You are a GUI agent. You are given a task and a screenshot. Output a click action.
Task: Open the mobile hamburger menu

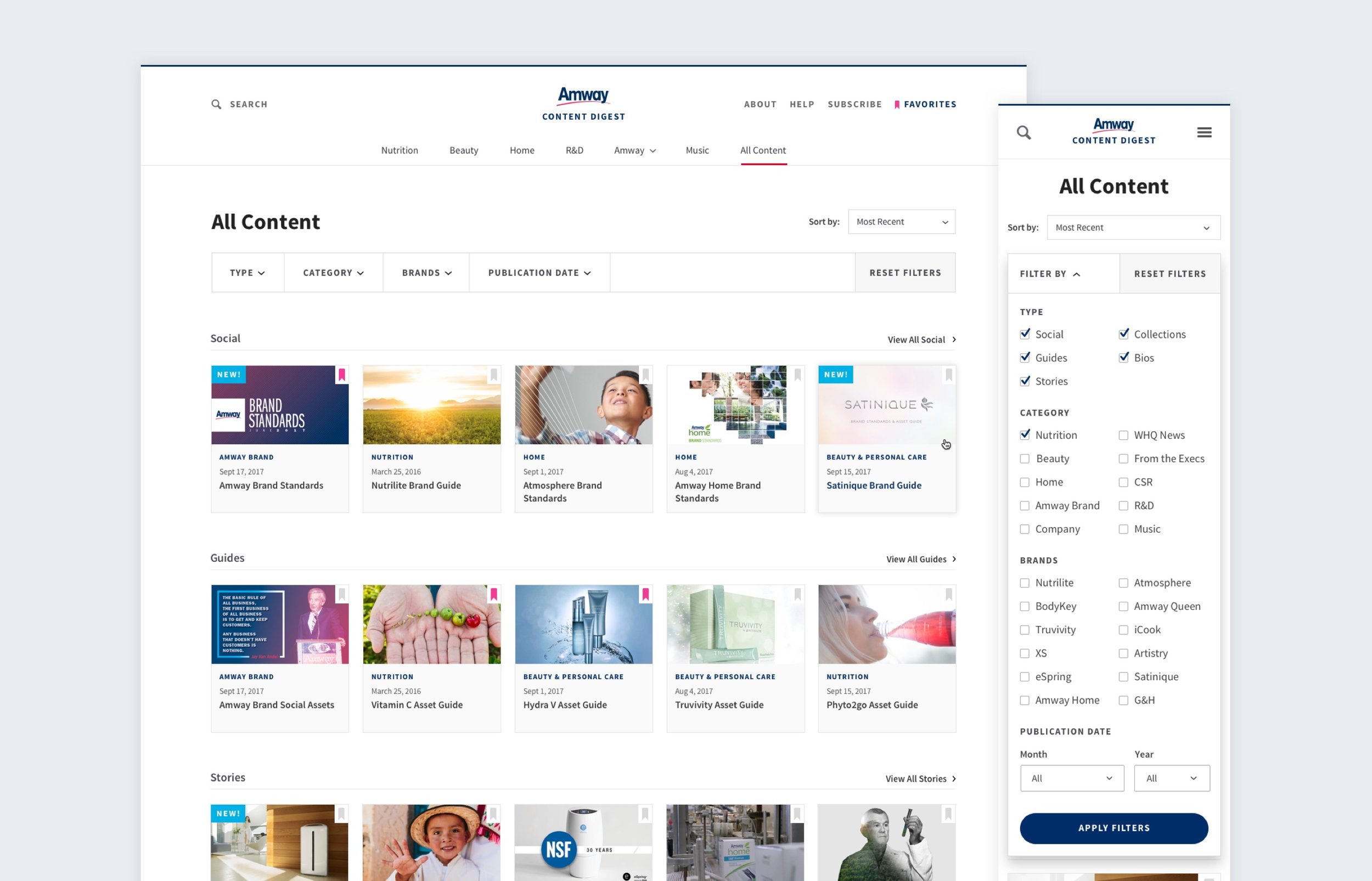pyautogui.click(x=1204, y=133)
